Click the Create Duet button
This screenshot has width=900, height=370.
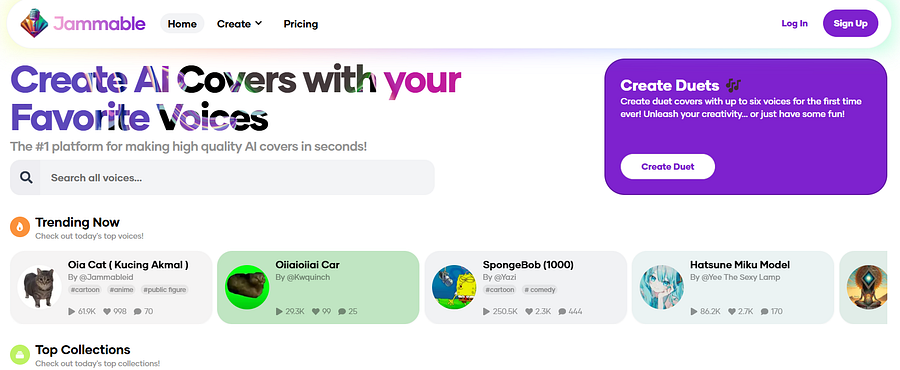coord(668,166)
